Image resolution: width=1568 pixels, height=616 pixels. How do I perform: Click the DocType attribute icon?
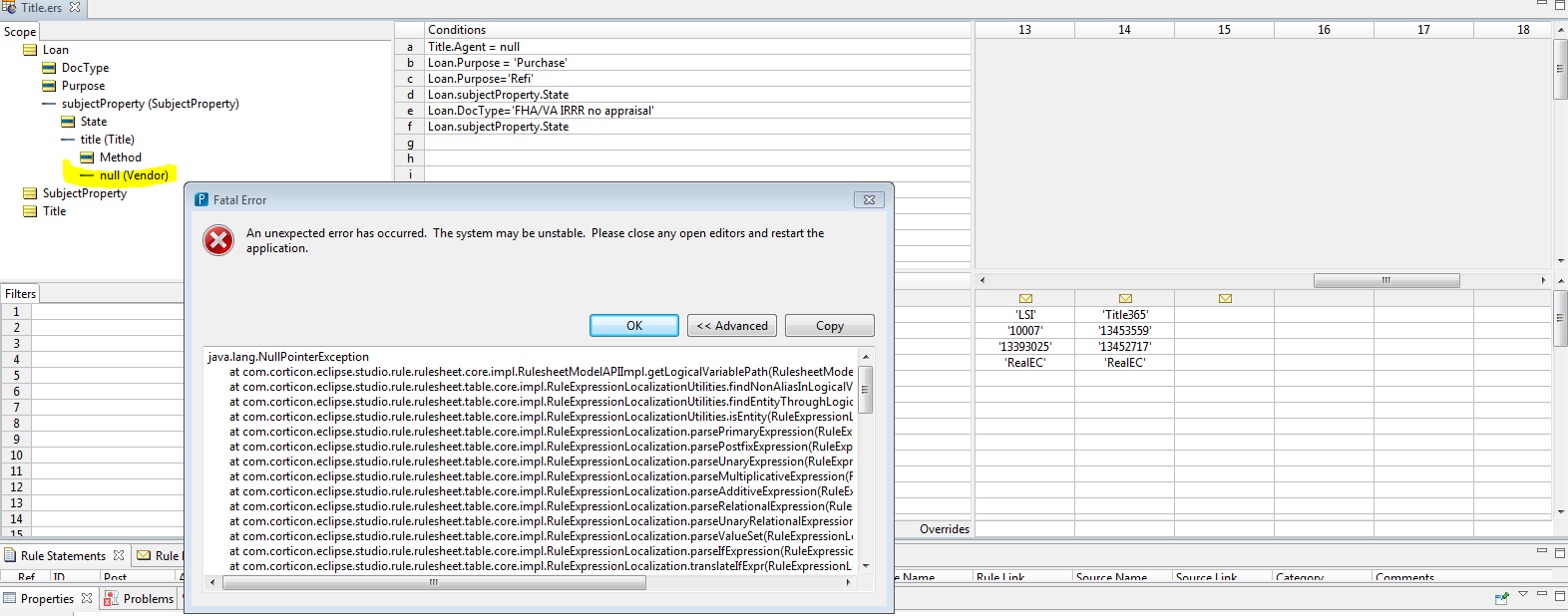pyautogui.click(x=49, y=68)
